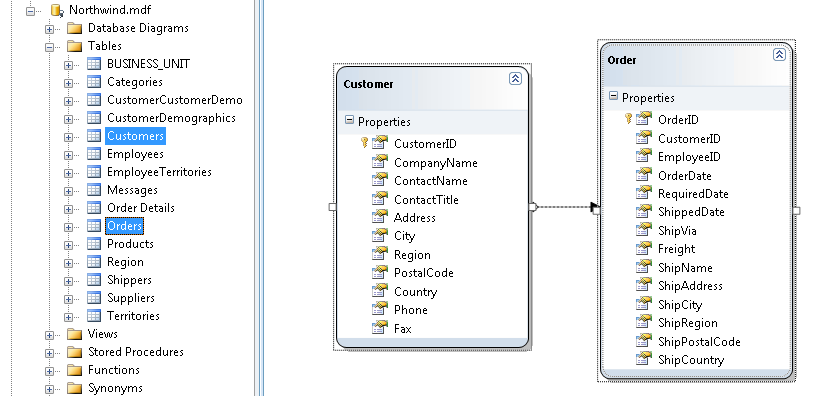This screenshot has width=824, height=396.
Task: Collapse the Properties section in Customer entity
Action: coord(349,120)
